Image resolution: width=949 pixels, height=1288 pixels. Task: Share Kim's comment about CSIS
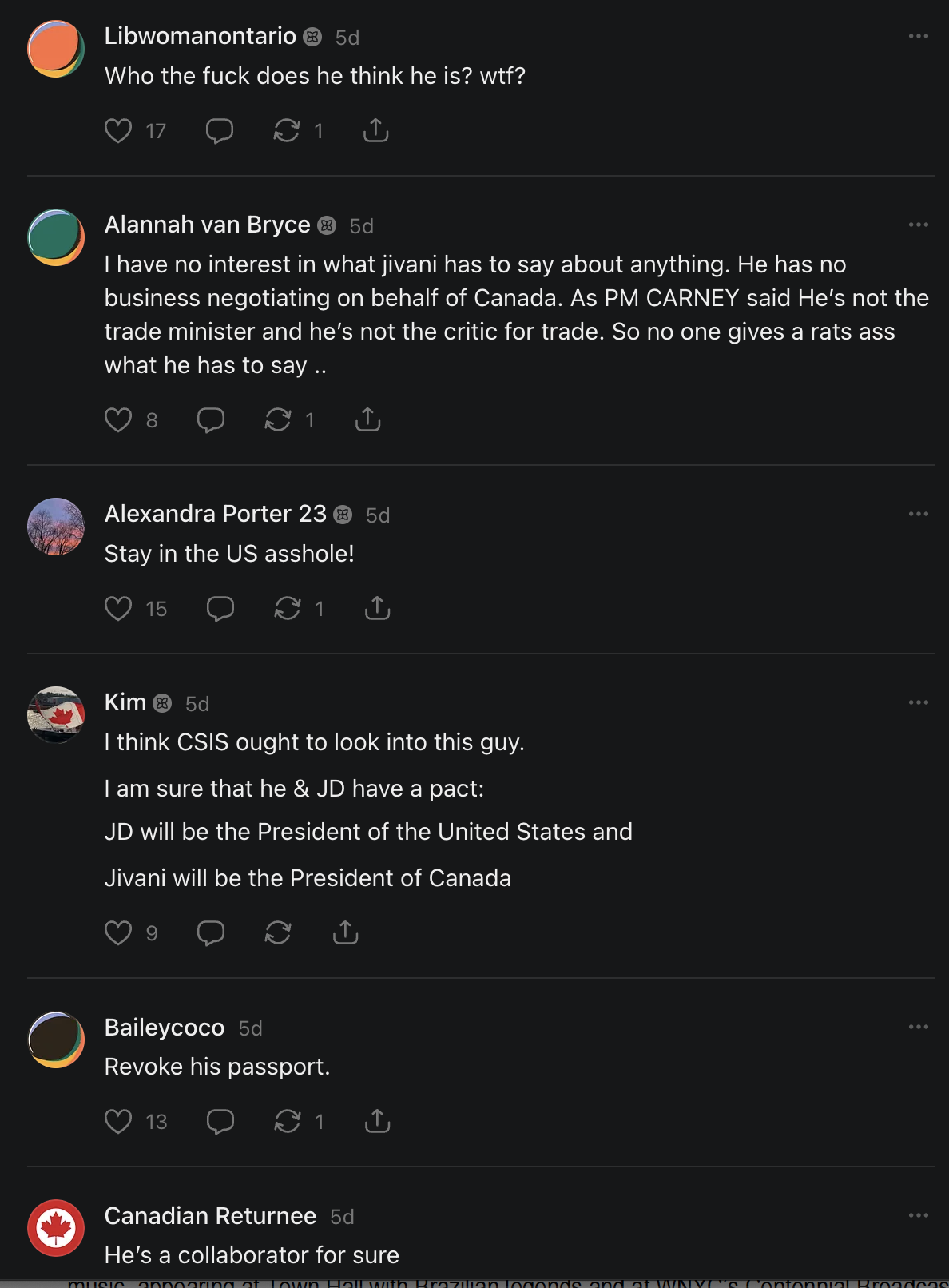click(344, 932)
